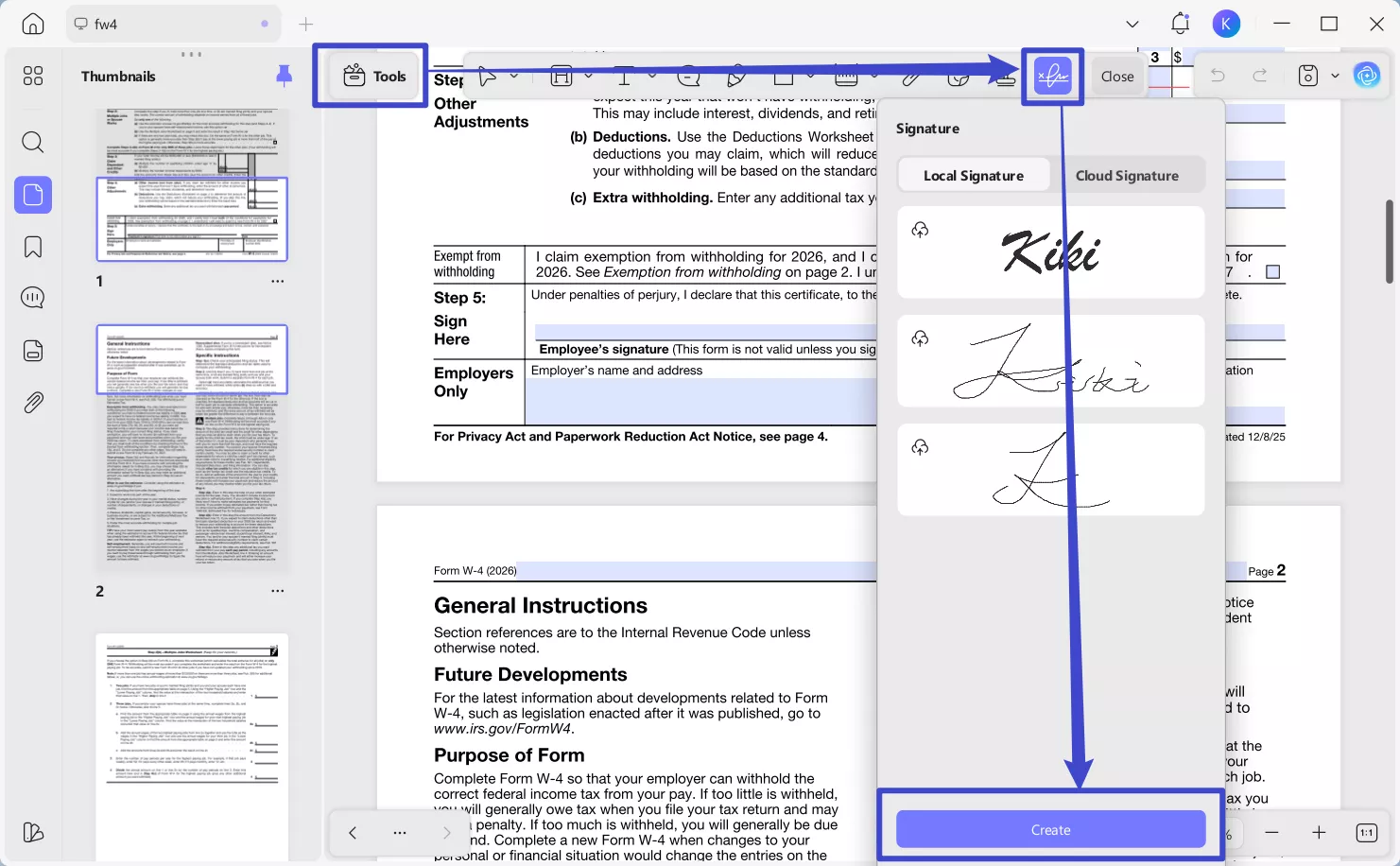This screenshot has width=1400, height=866.
Task: Open the shape tool dropdown chevron
Action: click(810, 78)
